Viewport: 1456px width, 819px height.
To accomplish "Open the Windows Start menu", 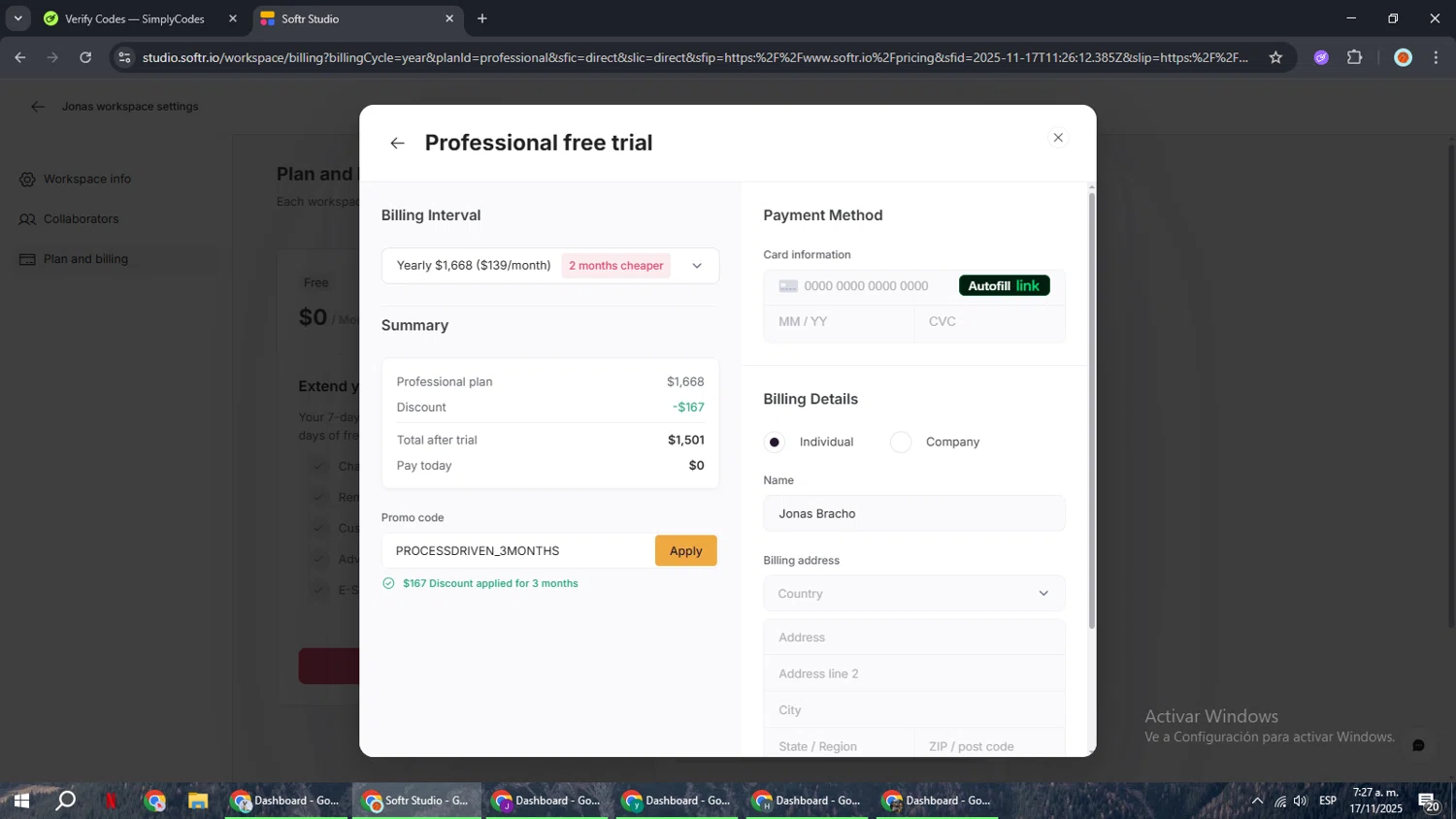I will click(21, 801).
